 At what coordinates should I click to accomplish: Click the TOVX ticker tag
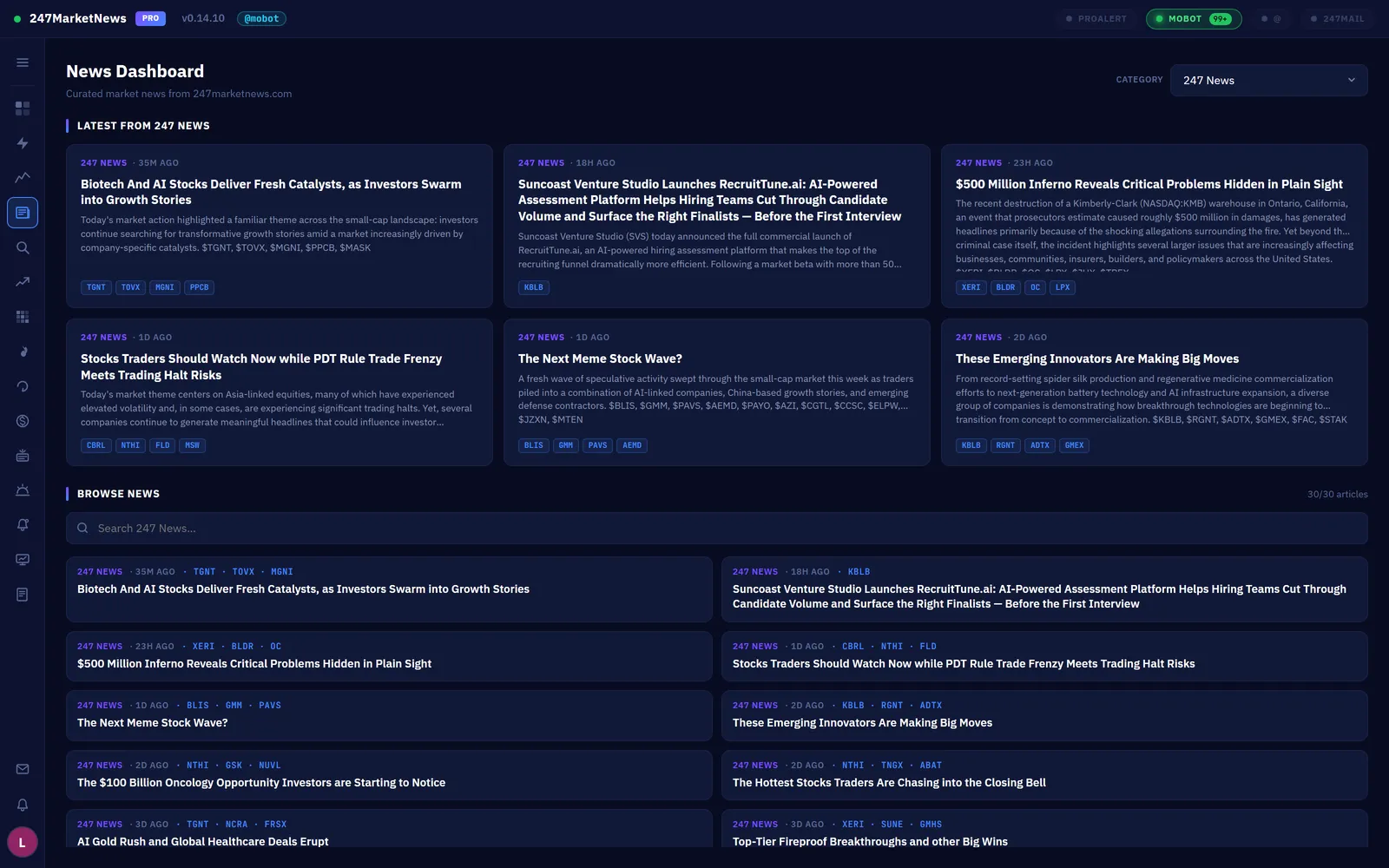point(131,287)
